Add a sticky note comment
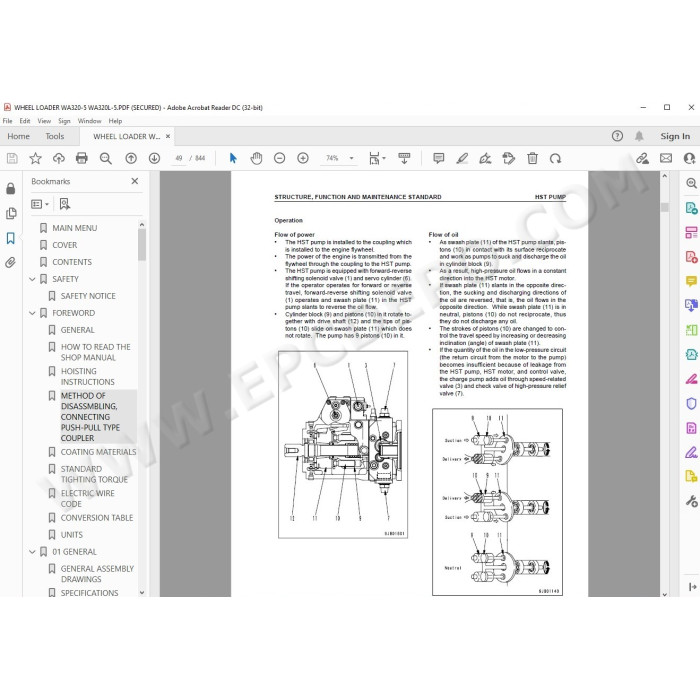700x700 pixels. [439, 158]
